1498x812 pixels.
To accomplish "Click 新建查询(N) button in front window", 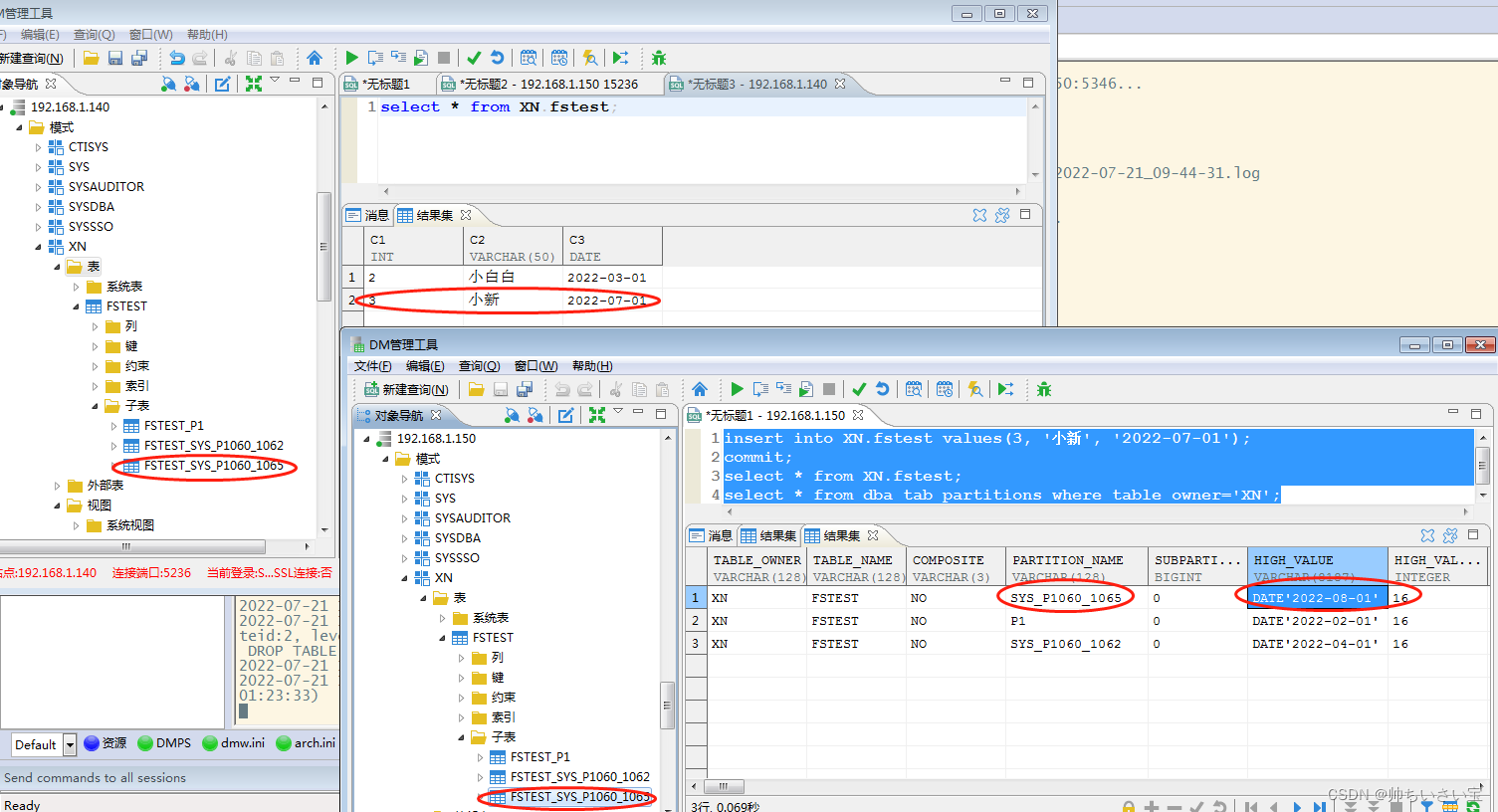I will click(406, 389).
